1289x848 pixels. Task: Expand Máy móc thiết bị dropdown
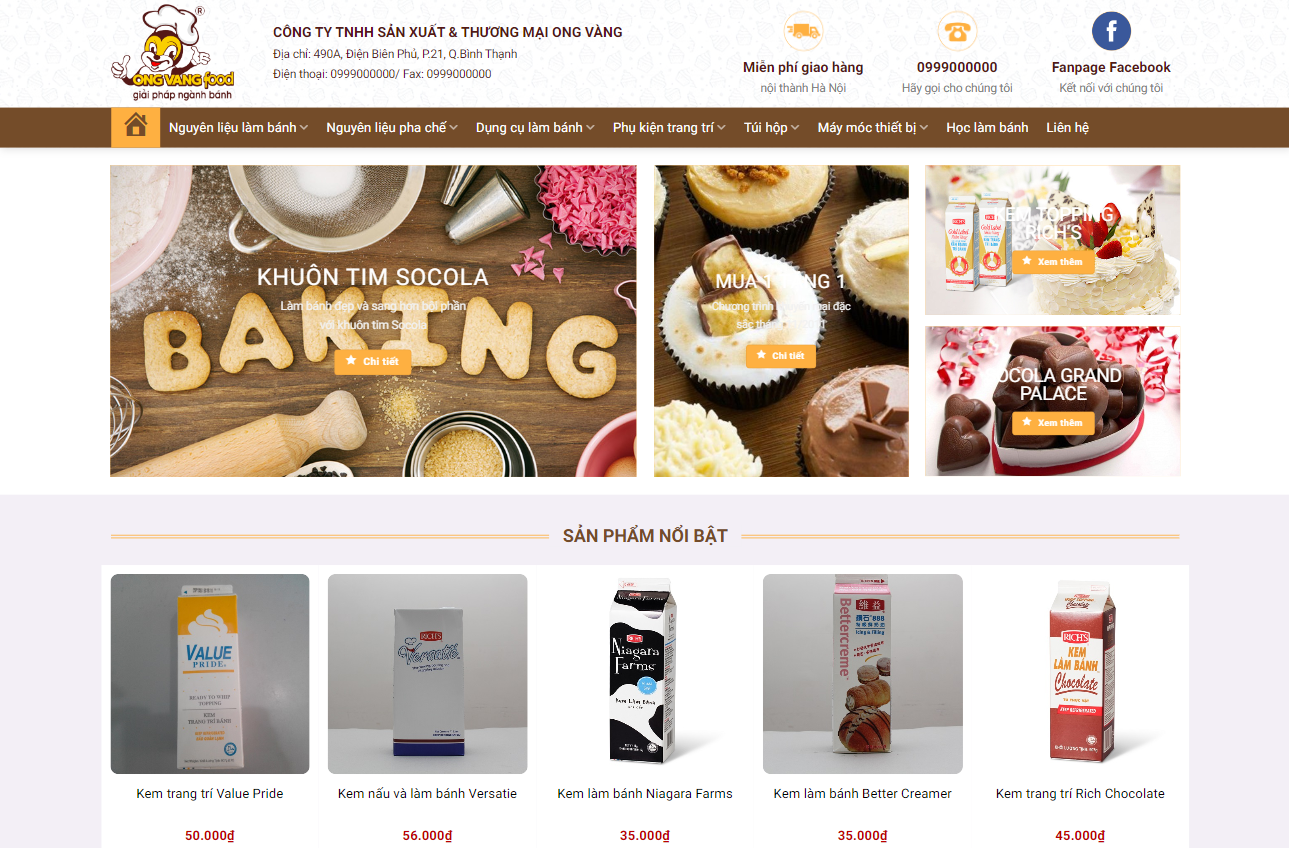pyautogui.click(x=873, y=127)
